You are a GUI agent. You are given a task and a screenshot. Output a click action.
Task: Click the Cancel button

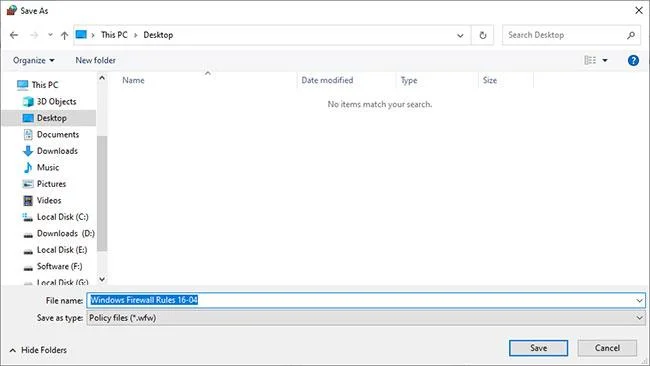point(607,348)
